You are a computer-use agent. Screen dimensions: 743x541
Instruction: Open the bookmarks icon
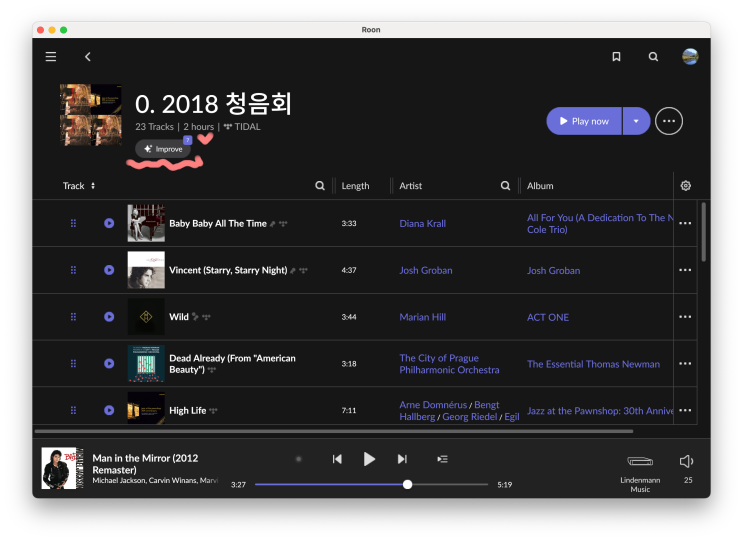[x=616, y=57]
